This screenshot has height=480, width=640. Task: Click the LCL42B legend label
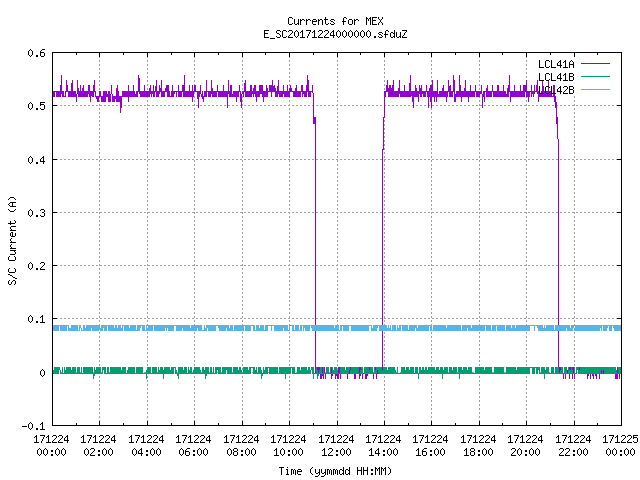pyautogui.click(x=556, y=90)
